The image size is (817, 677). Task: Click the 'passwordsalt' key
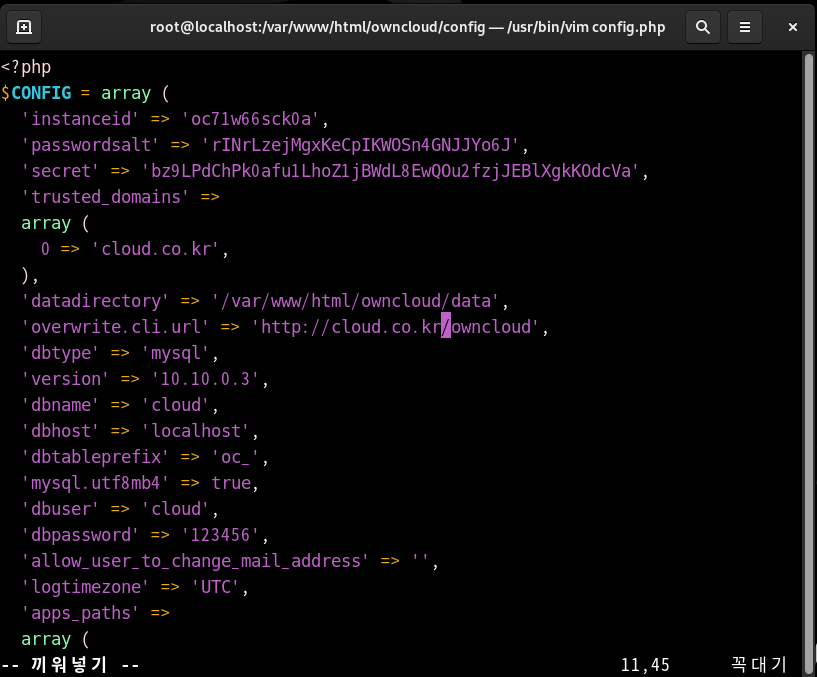(x=91, y=145)
